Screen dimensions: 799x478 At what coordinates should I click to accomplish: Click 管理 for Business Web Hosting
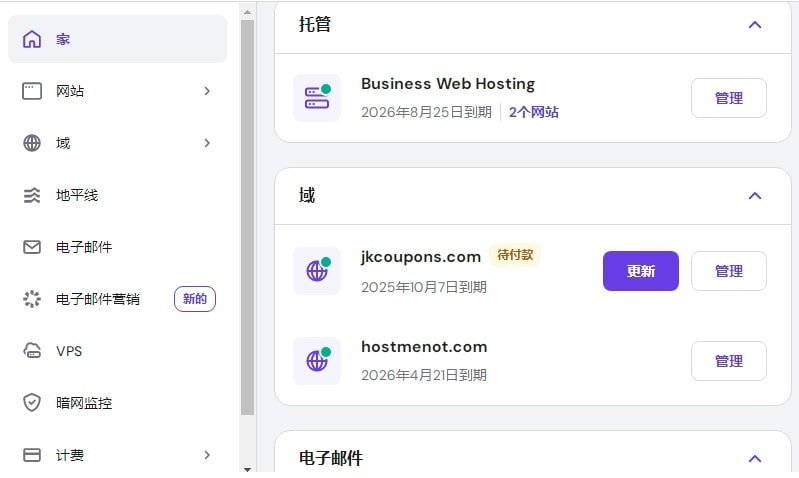(729, 98)
